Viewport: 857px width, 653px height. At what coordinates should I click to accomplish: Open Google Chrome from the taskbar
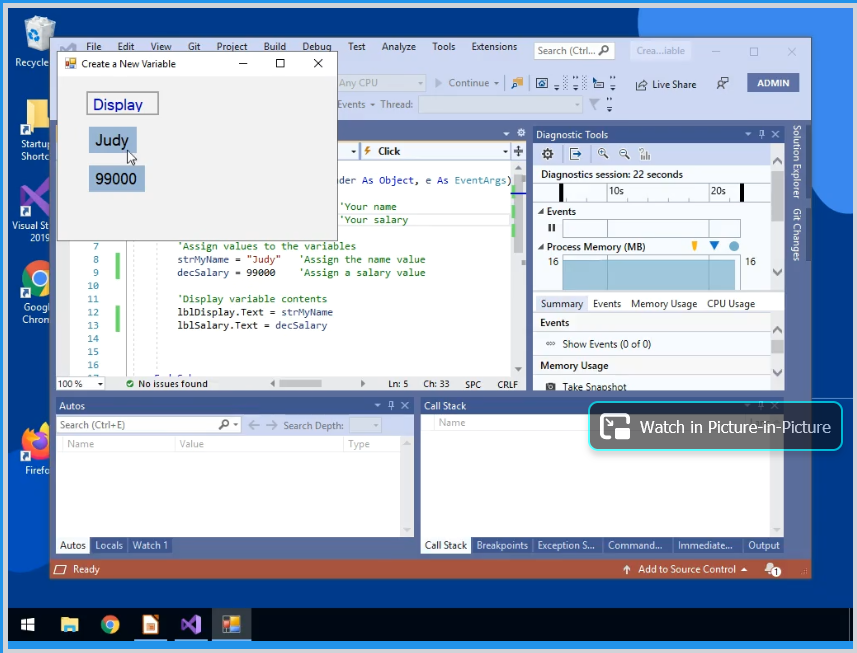coord(110,624)
